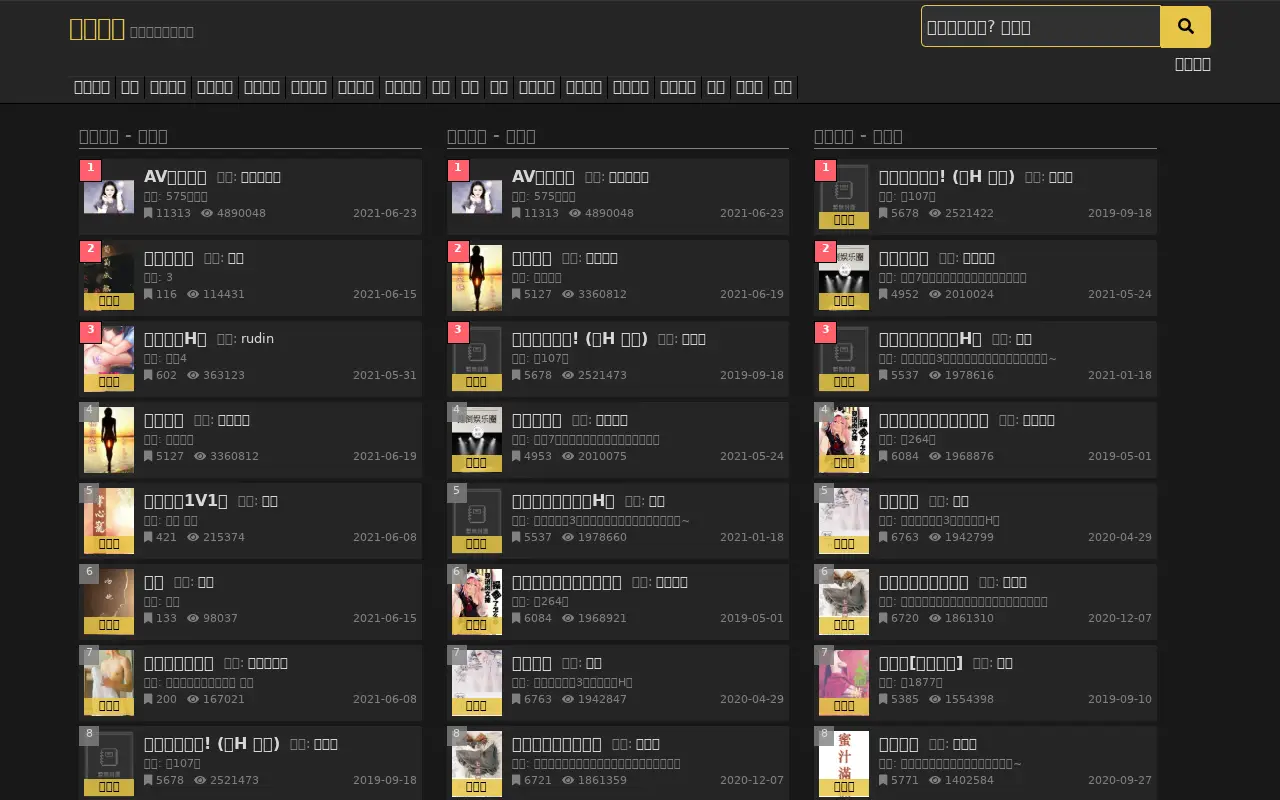1280x800 pixels.
Task: Click the date "2019-09-10"
Action: [x=1120, y=700]
